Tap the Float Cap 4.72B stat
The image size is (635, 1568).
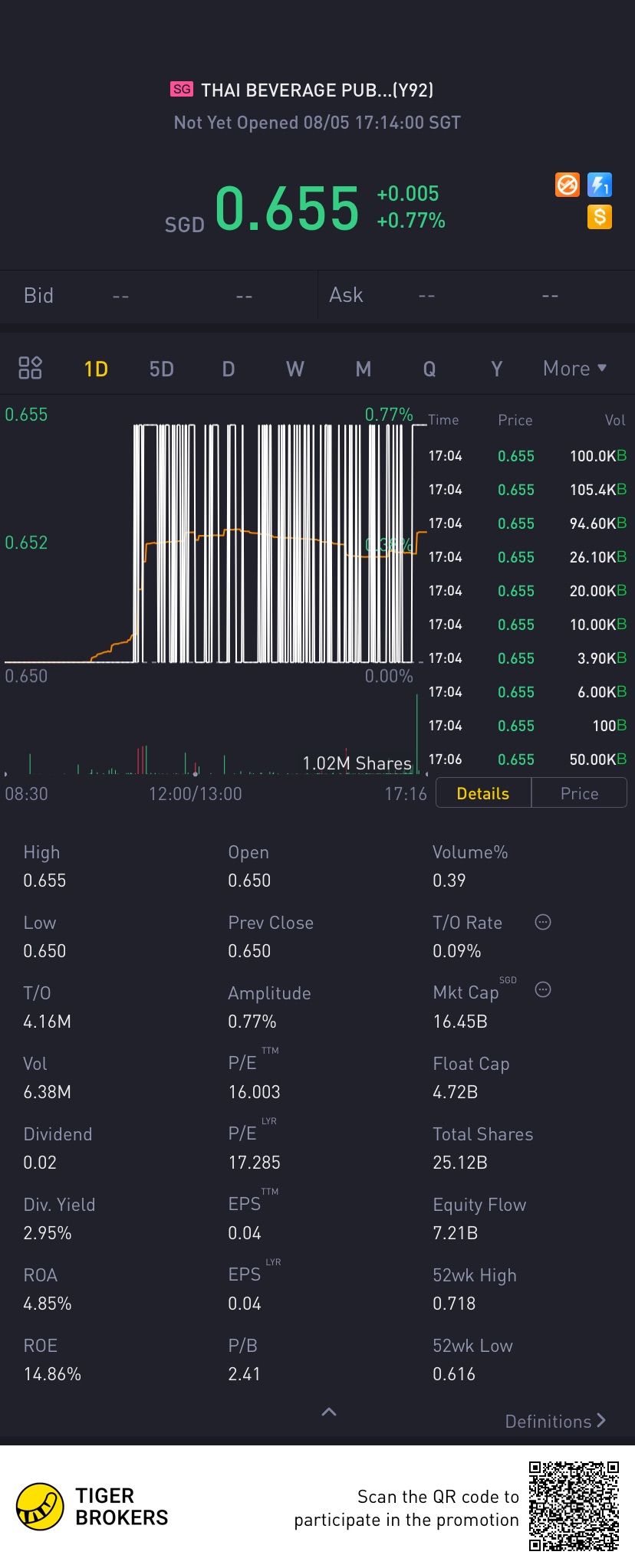[471, 1078]
